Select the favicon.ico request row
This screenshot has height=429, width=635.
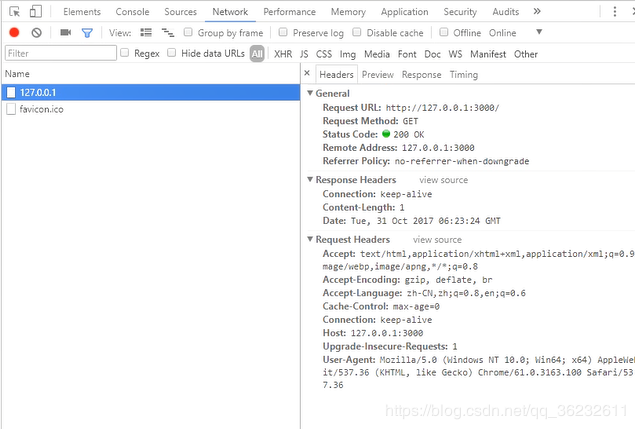(151, 109)
